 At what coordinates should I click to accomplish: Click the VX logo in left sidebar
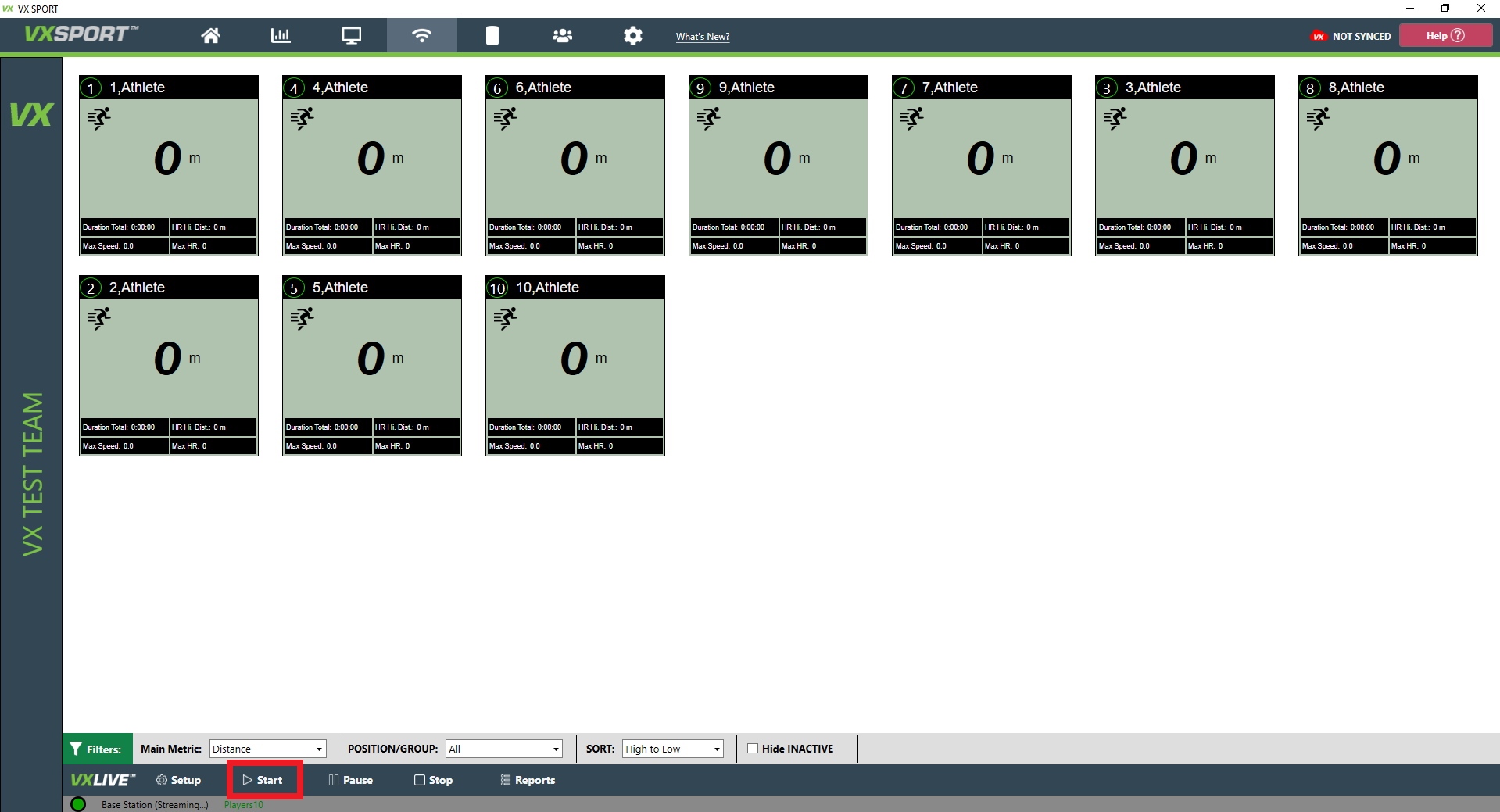(31, 115)
